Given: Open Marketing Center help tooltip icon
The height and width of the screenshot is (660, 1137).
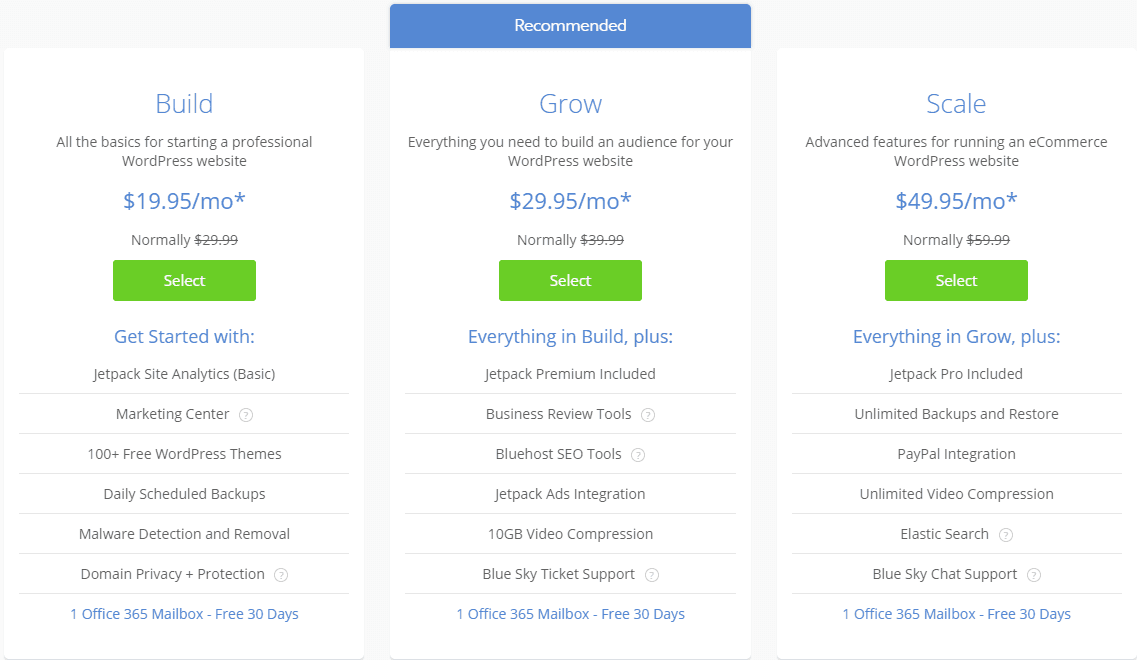Looking at the screenshot, I should tap(246, 415).
